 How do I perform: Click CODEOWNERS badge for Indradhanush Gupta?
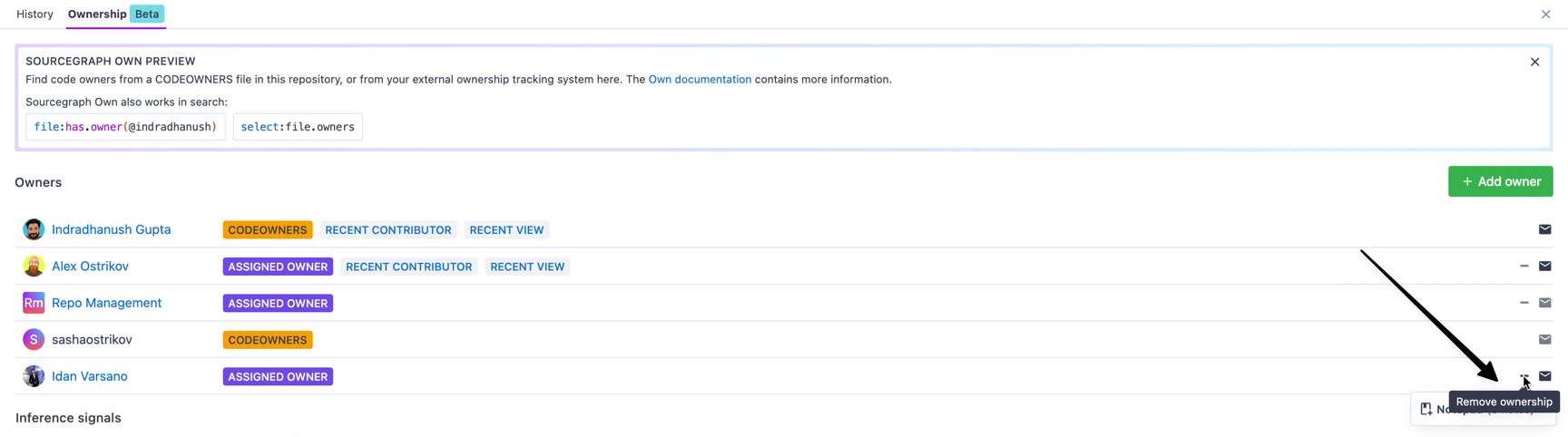268,230
